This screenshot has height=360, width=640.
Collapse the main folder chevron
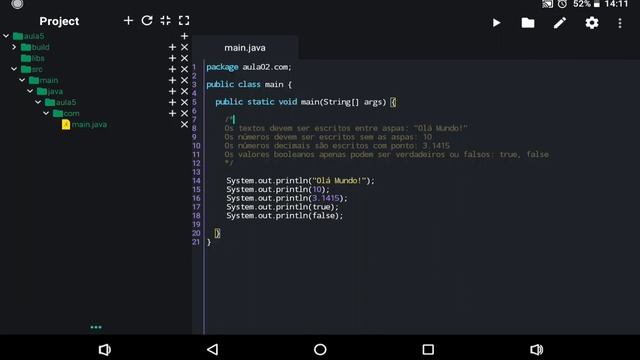pos(22,80)
